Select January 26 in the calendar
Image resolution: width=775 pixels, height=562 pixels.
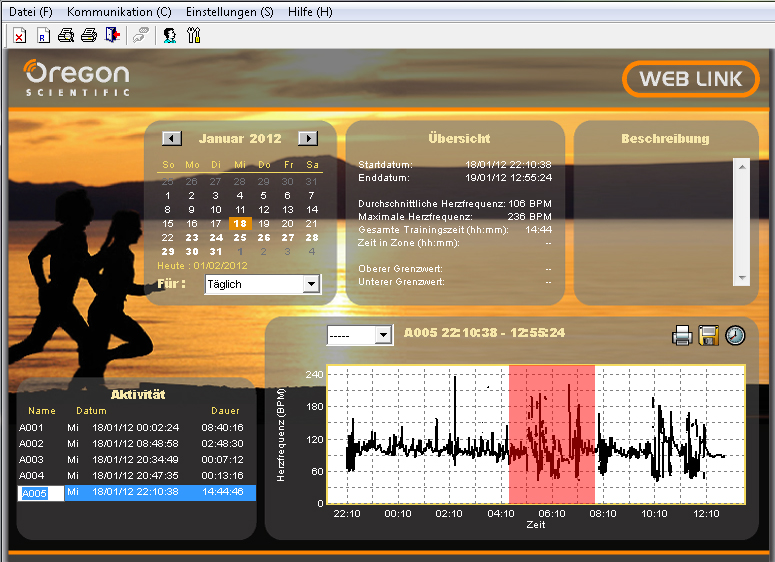pos(264,238)
